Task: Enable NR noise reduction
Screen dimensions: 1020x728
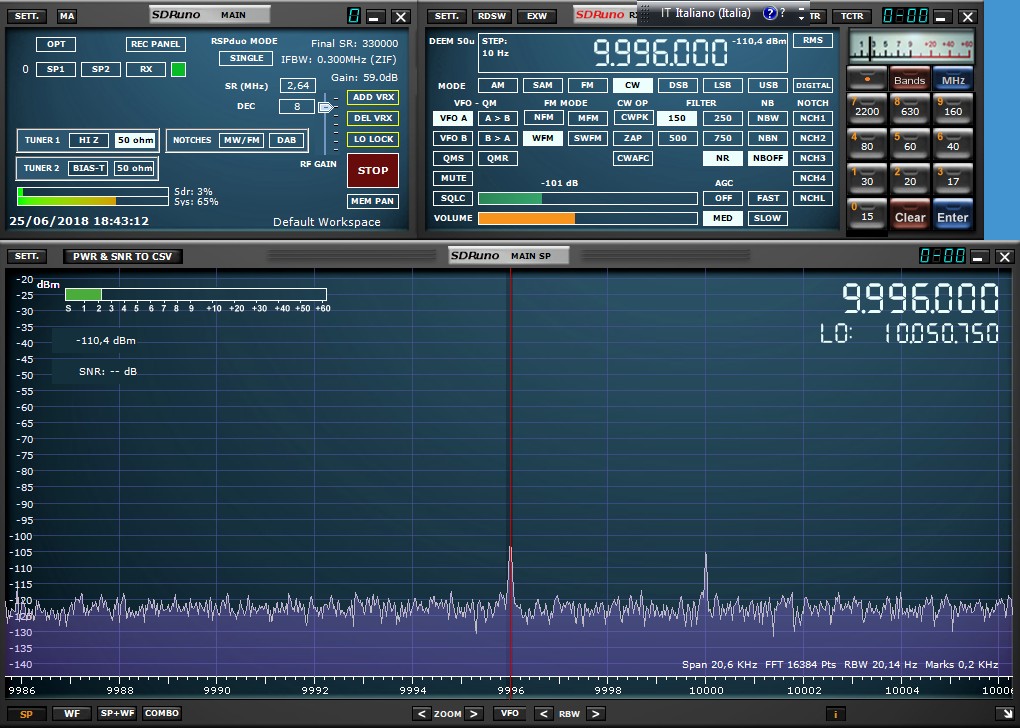Action: [722, 158]
